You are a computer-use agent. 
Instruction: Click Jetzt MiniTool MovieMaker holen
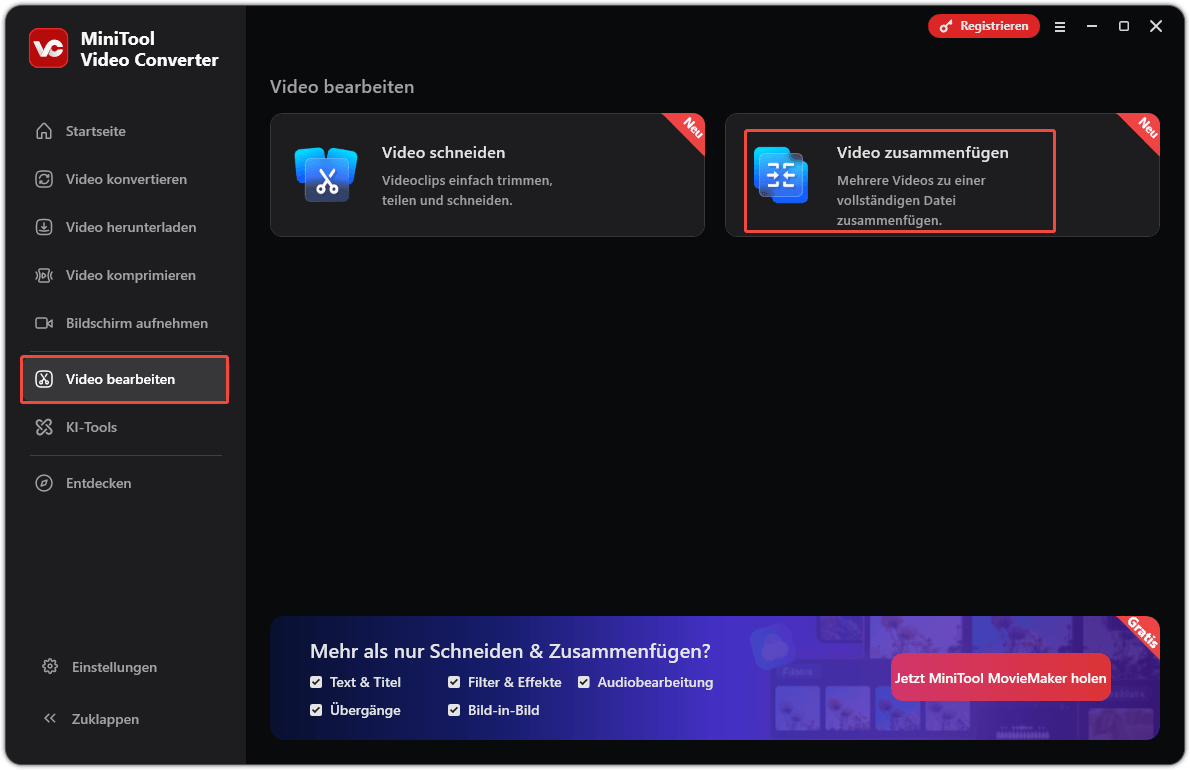(1000, 677)
